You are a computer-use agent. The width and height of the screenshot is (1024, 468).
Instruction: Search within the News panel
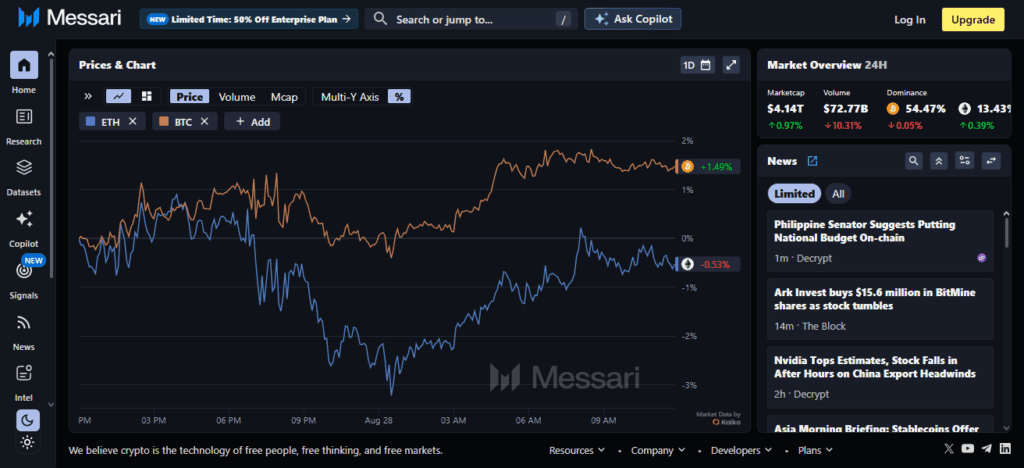[914, 161]
